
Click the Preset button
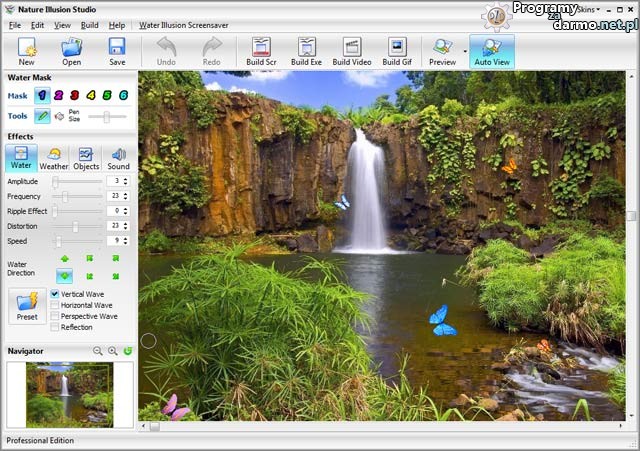27,306
